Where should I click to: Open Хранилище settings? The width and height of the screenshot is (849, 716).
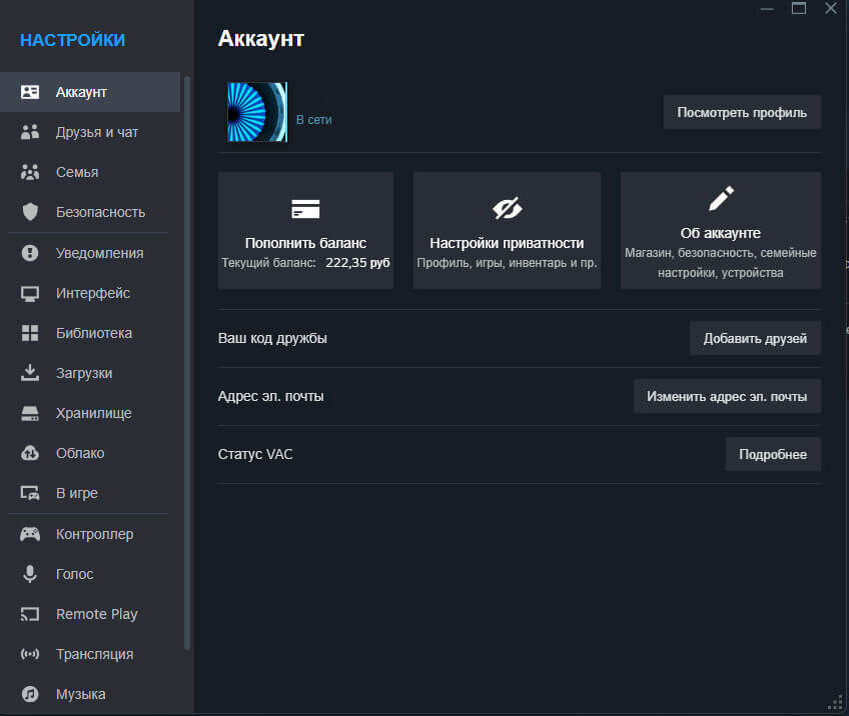90,413
